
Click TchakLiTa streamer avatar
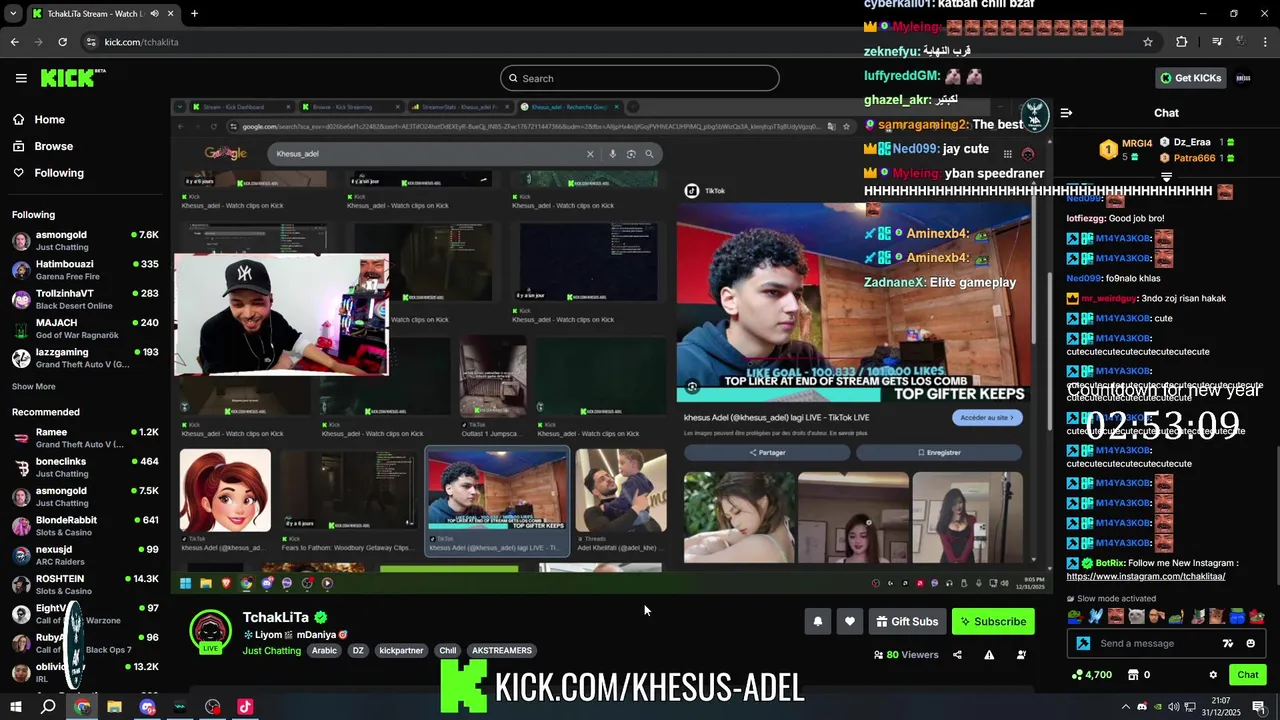(211, 632)
